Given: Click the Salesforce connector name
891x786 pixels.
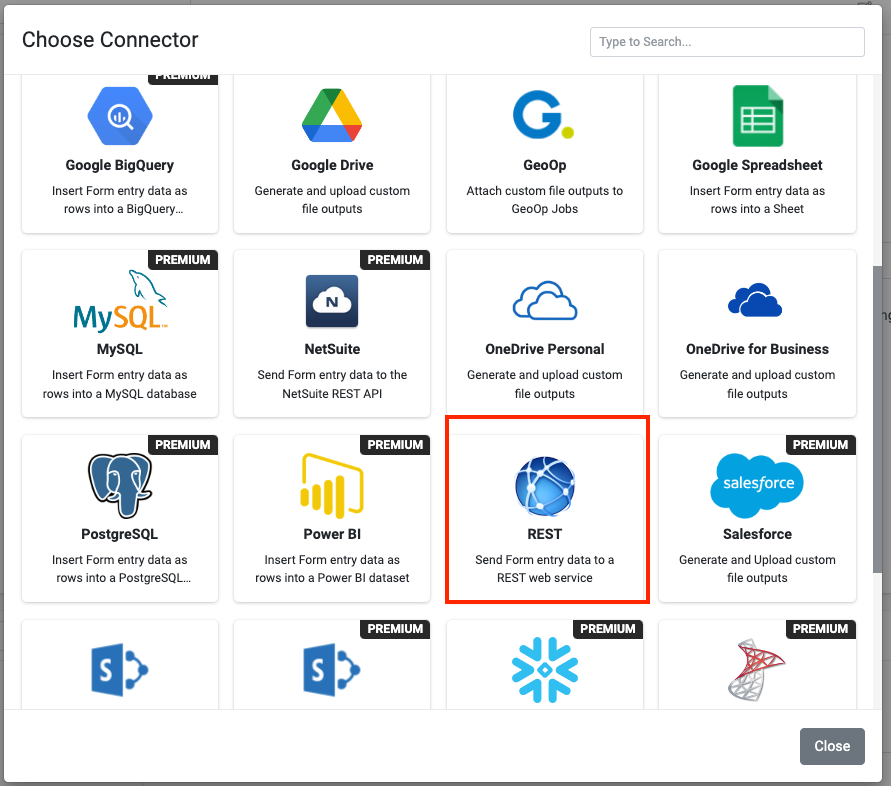Looking at the screenshot, I should (x=757, y=534).
